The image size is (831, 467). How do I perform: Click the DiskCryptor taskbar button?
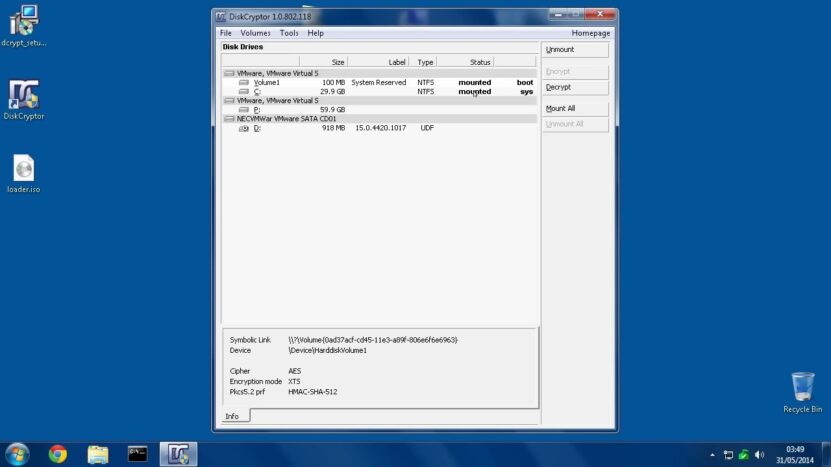(x=179, y=454)
